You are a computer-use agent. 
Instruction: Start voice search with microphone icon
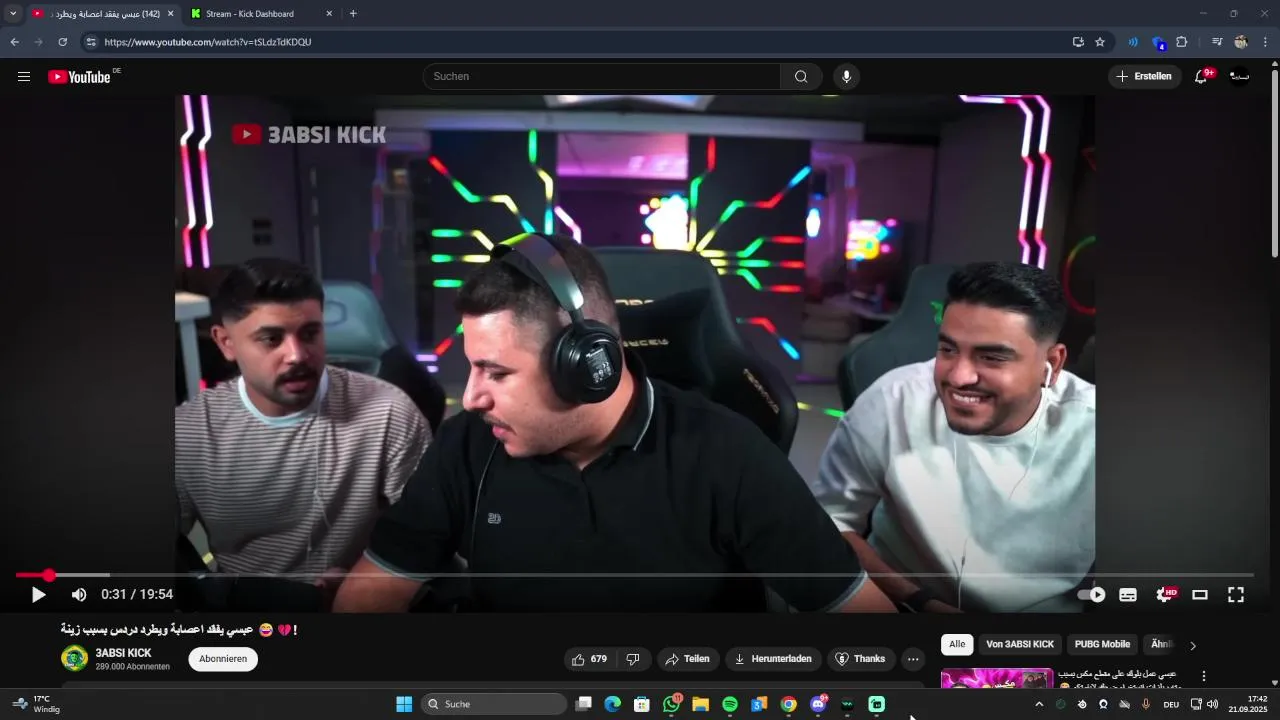pyautogui.click(x=846, y=77)
